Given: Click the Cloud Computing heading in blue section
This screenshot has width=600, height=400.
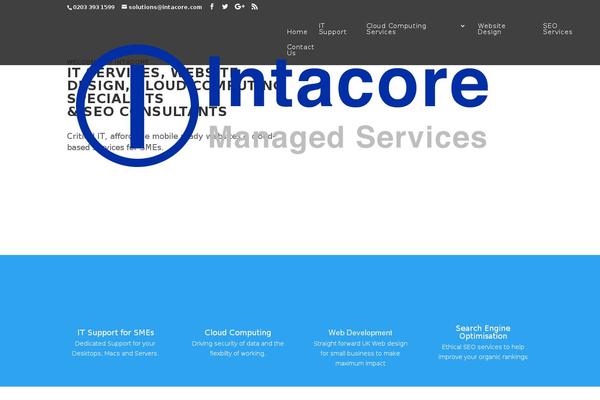Looking at the screenshot, I should tap(238, 333).
